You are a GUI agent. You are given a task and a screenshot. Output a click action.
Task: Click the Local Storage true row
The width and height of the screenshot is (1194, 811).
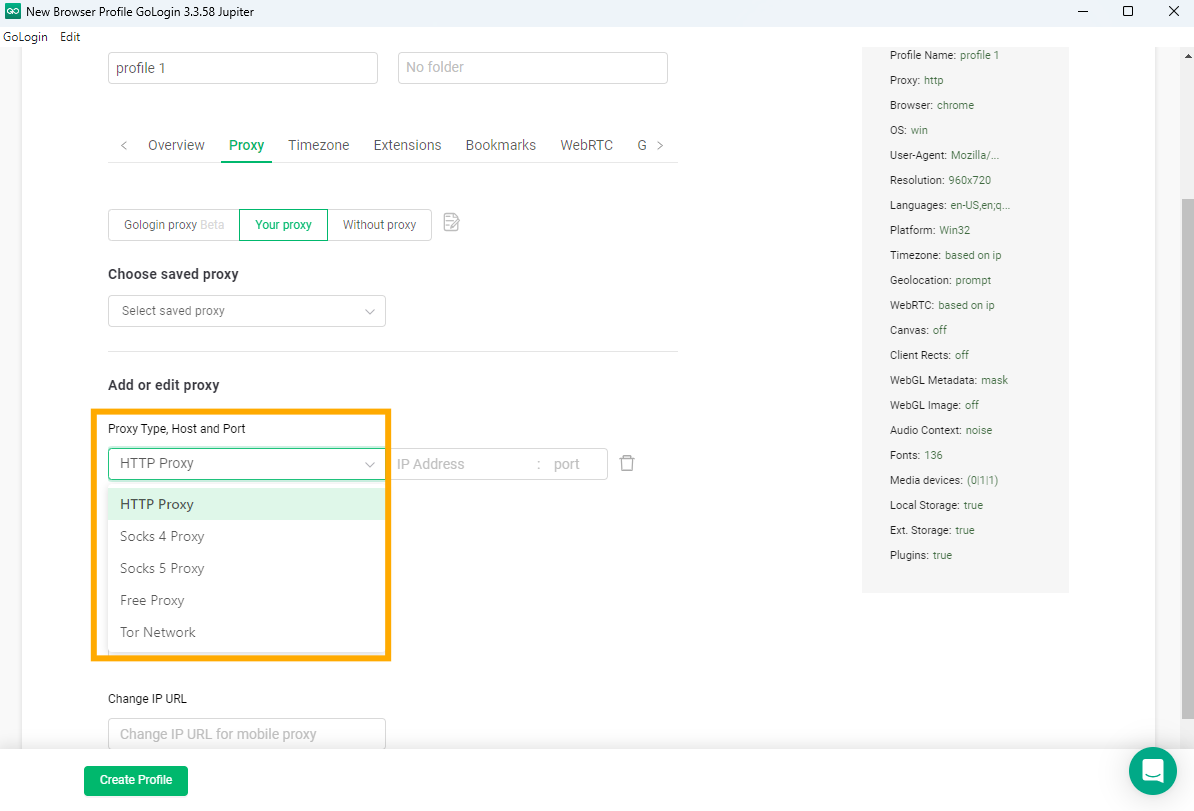[x=937, y=506]
